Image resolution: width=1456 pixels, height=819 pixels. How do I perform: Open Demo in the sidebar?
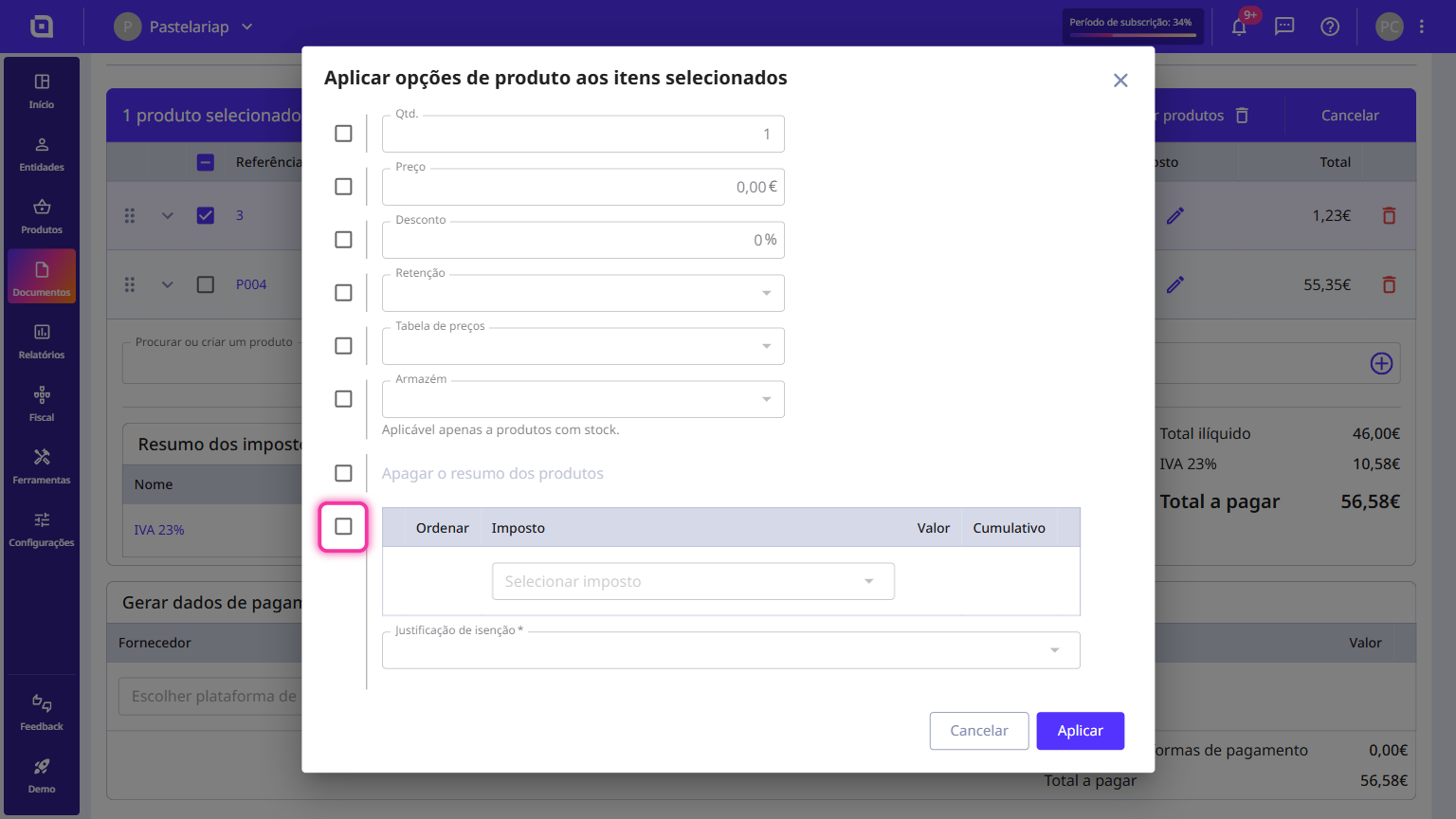[x=42, y=775]
